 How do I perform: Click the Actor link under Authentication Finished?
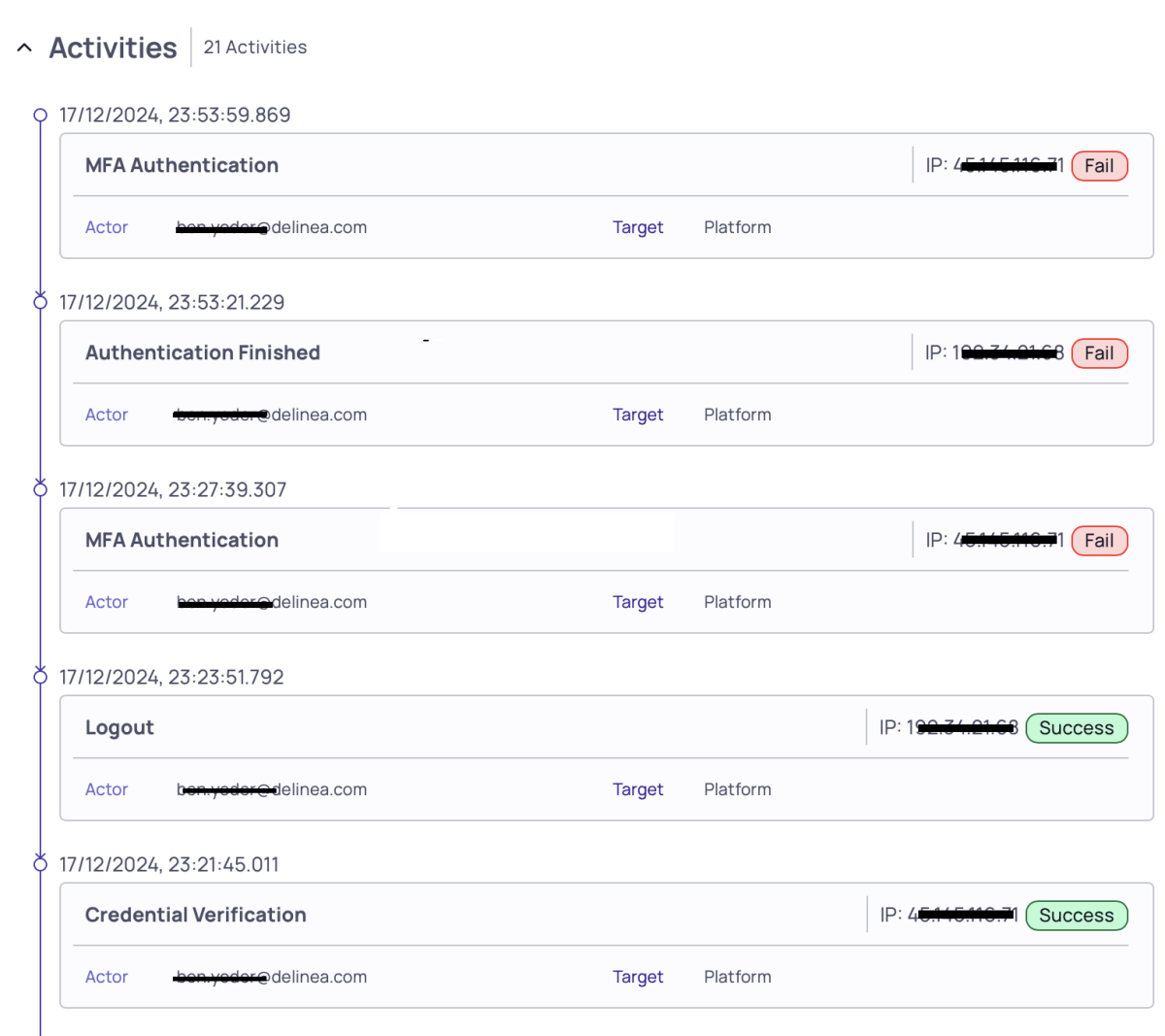[107, 415]
